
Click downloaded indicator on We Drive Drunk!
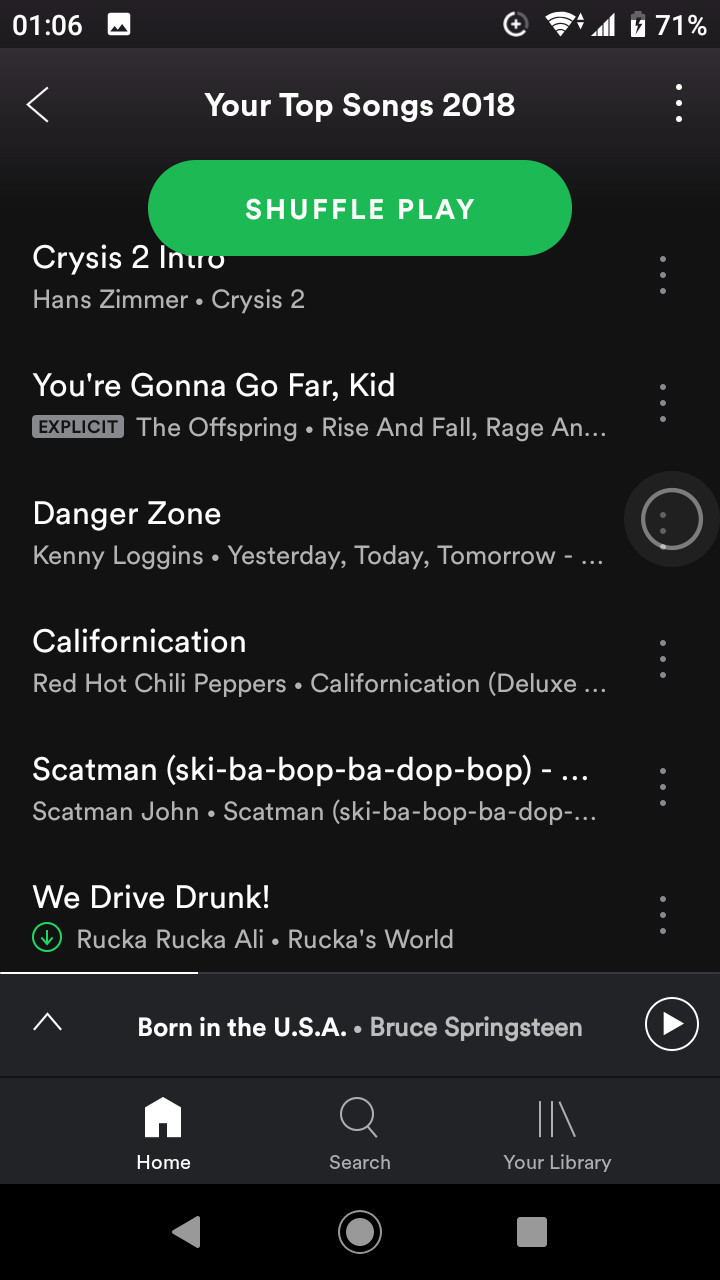tap(47, 938)
